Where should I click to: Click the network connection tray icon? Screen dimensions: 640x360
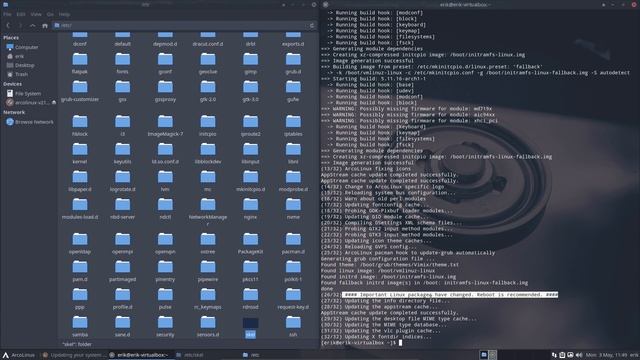(554, 355)
